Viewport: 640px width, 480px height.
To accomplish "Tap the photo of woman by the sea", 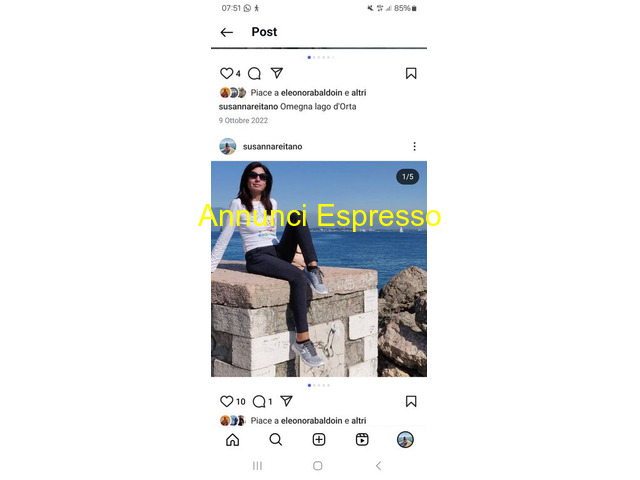I will pos(319,269).
